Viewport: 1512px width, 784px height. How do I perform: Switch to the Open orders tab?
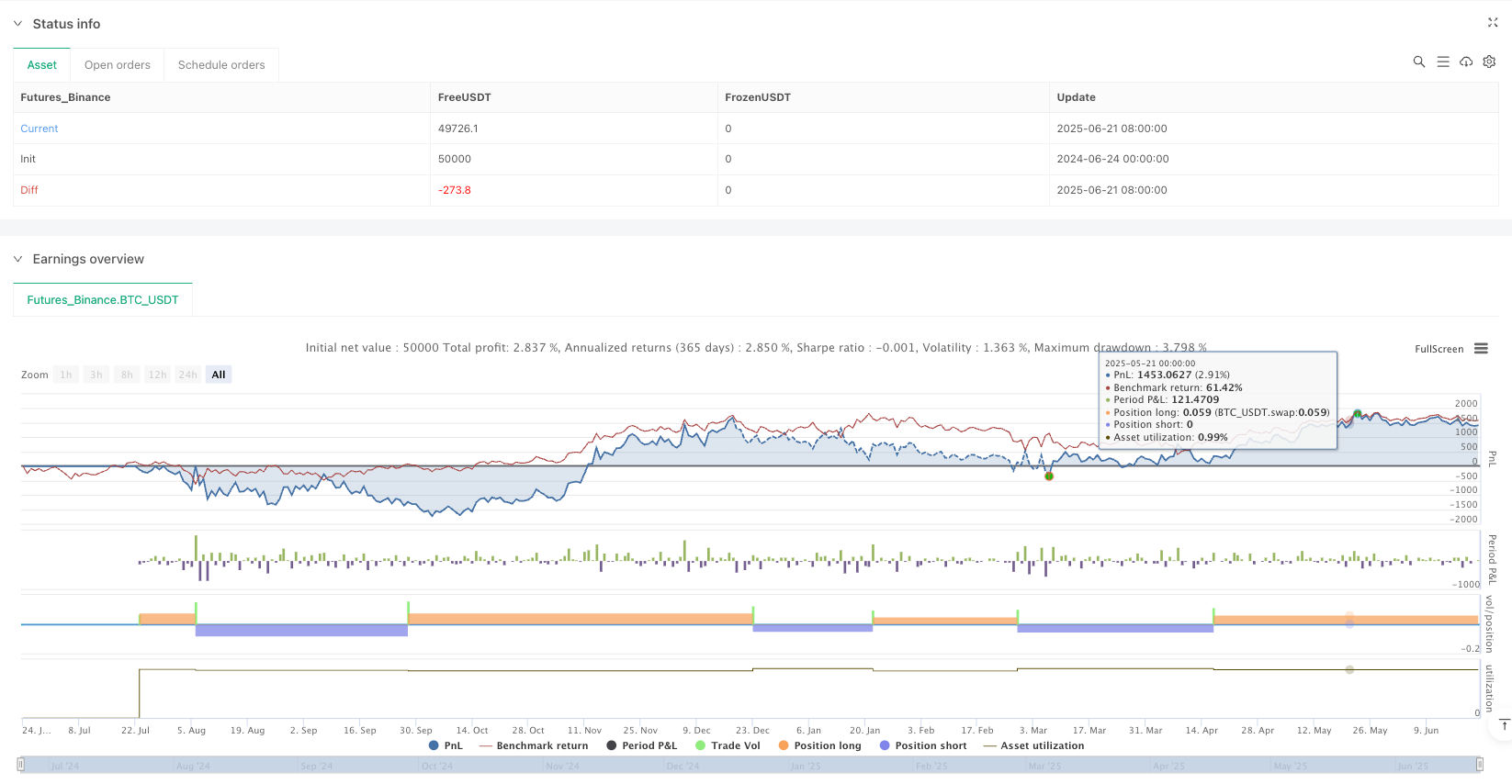point(117,65)
